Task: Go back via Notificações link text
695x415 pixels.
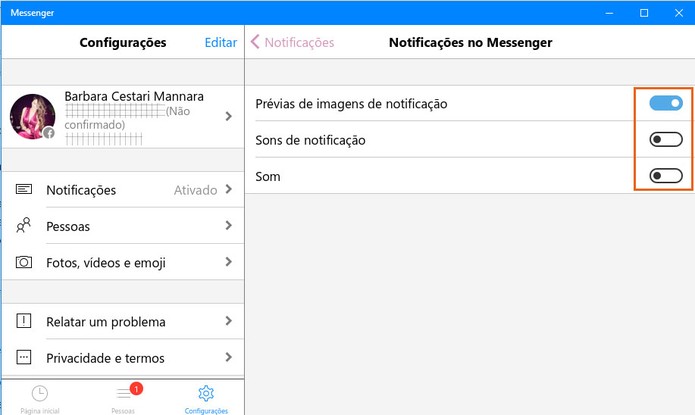Action: click(x=299, y=43)
